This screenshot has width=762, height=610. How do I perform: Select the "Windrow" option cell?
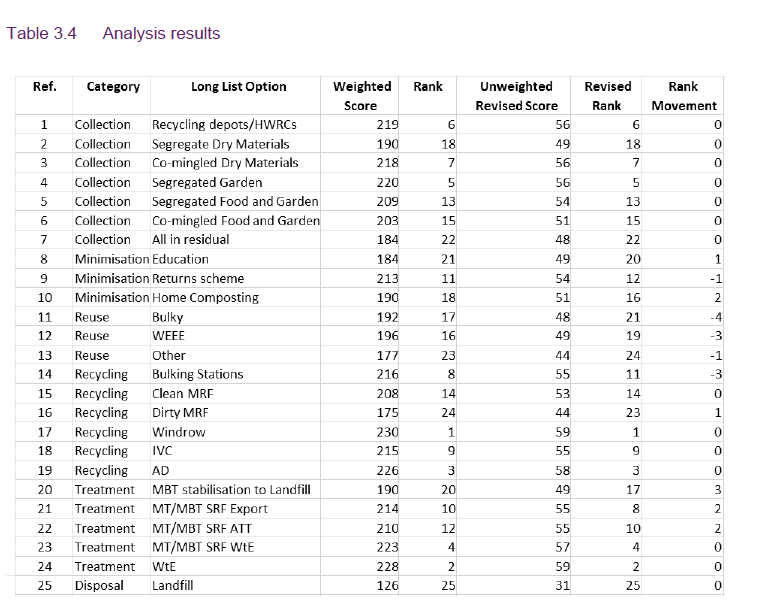[178, 433]
